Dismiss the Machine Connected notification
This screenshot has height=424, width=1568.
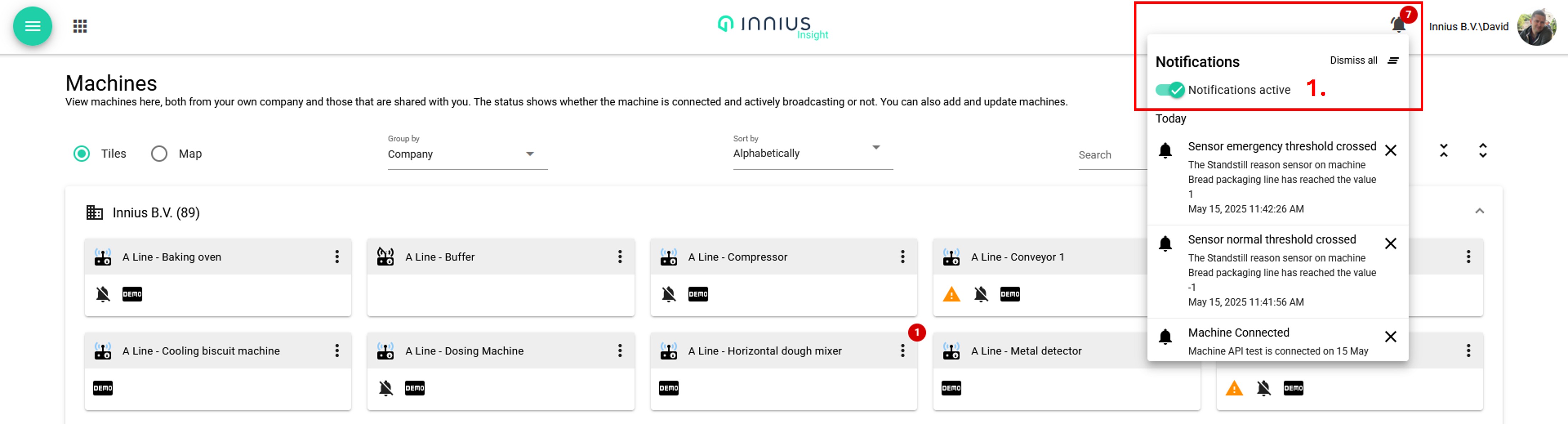(x=1390, y=336)
